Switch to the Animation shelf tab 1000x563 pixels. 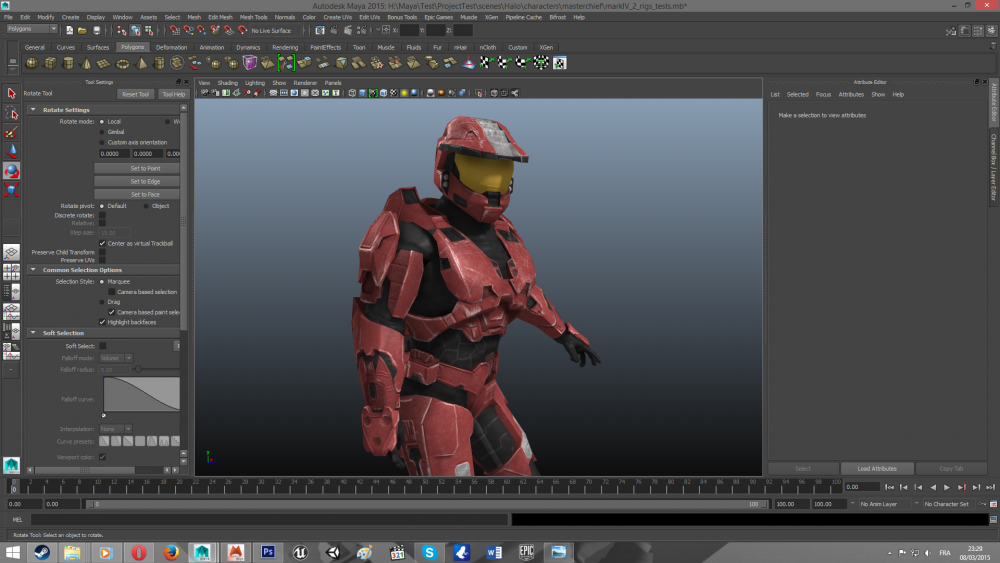(212, 47)
